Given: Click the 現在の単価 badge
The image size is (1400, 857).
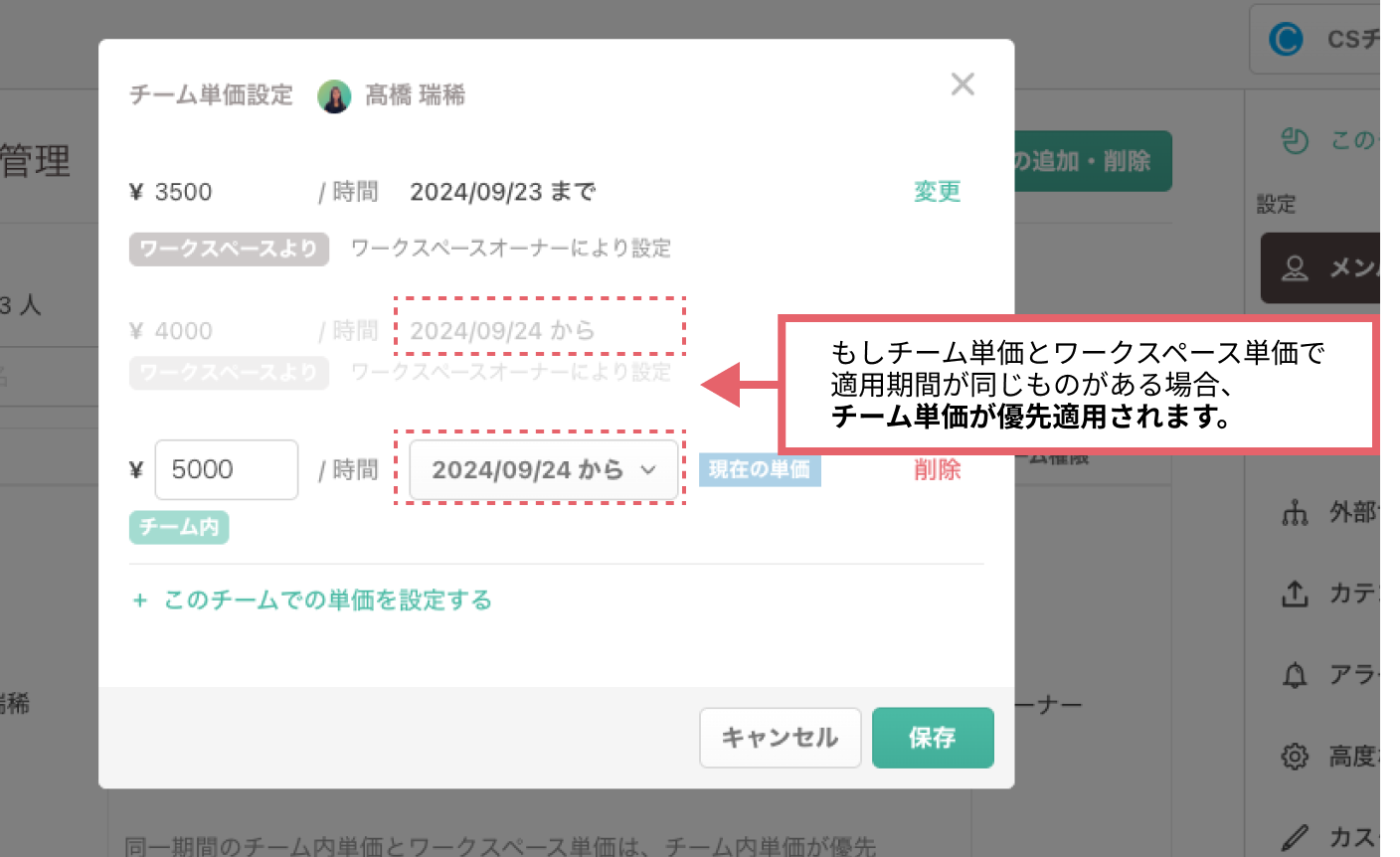Looking at the screenshot, I should click(x=760, y=469).
